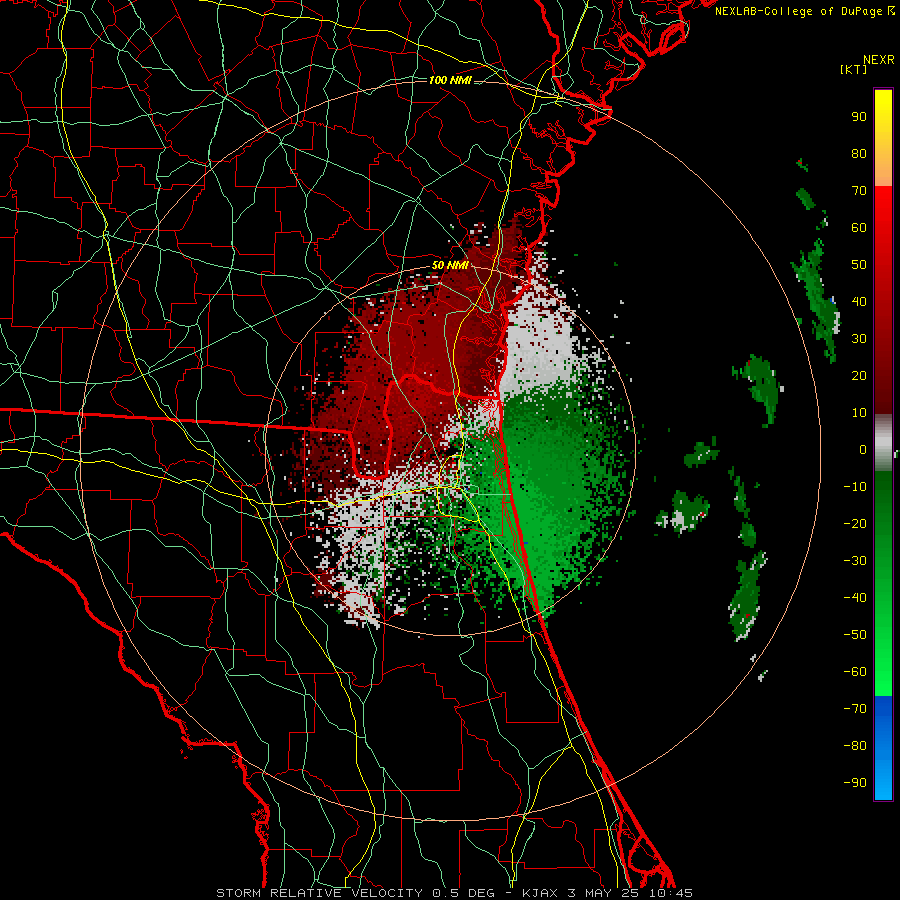900x900 pixels.
Task: Click the -40 scale value
Action: [855, 598]
